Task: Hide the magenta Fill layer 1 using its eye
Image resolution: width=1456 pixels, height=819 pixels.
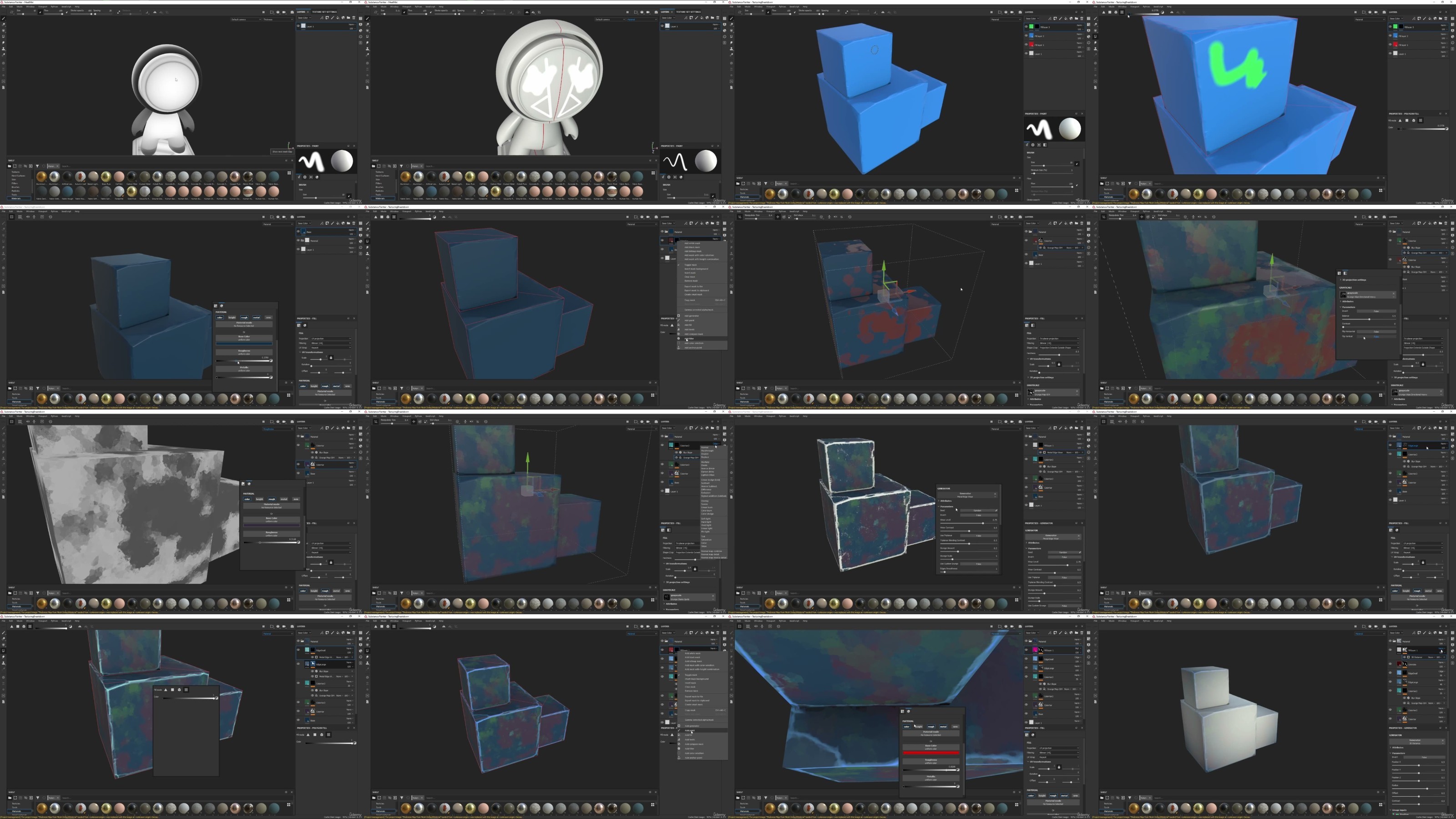Action: point(1026,650)
